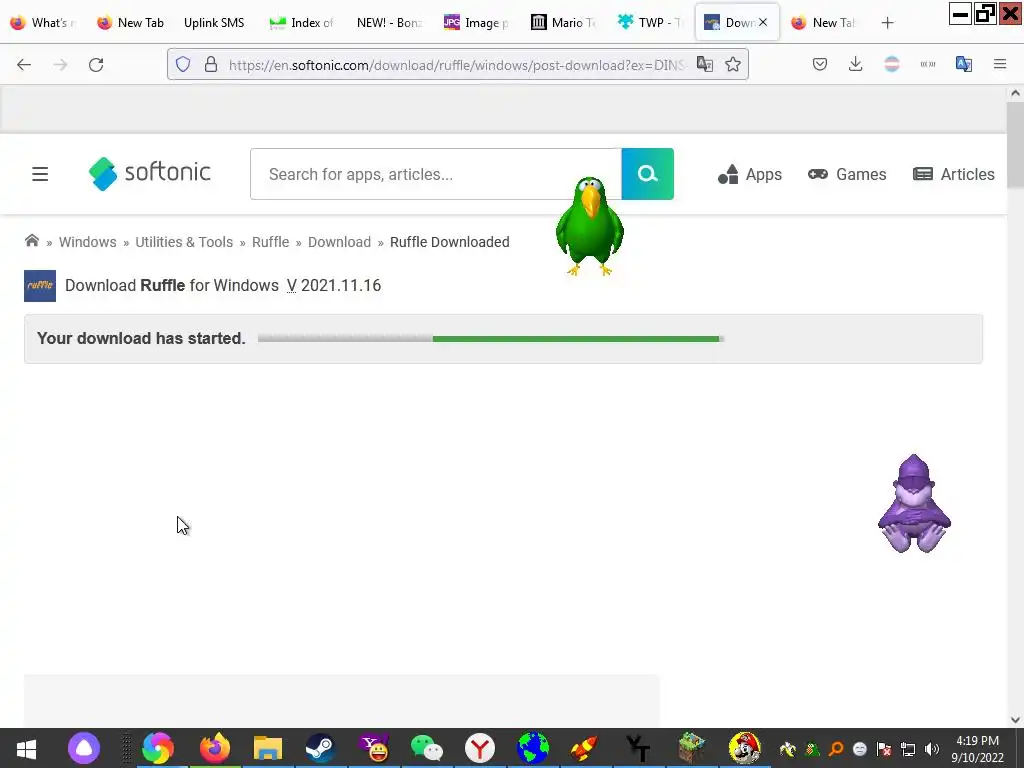Image resolution: width=1024 pixels, height=768 pixels.
Task: Open the Windows Start menu
Action: [x=26, y=748]
